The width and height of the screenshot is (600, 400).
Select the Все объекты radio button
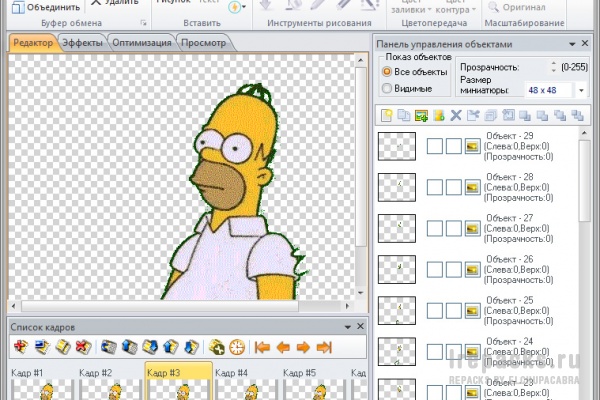pos(387,72)
